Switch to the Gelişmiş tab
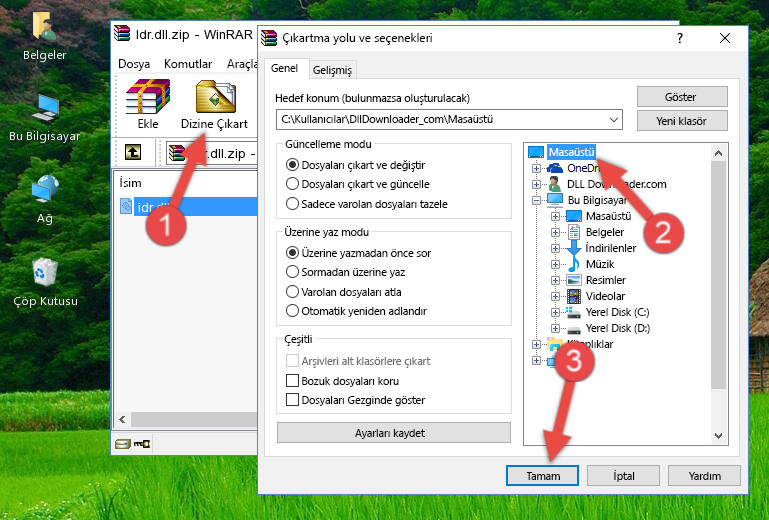769x520 pixels. (x=332, y=70)
